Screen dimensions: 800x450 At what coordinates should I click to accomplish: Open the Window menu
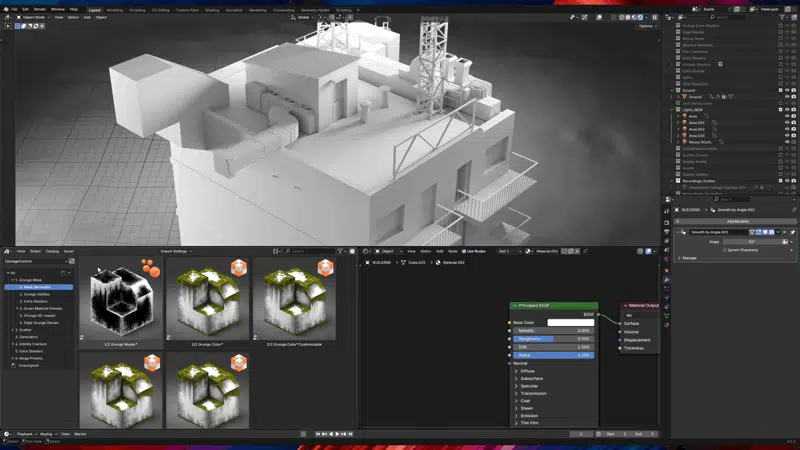coord(58,9)
